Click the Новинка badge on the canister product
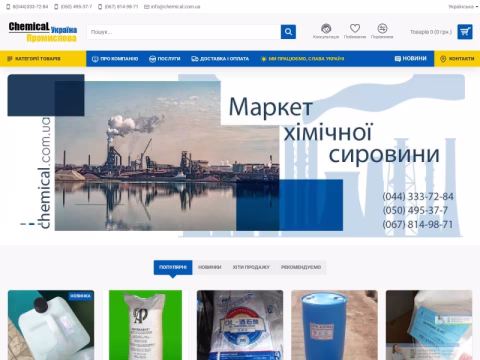 pyautogui.click(x=80, y=296)
